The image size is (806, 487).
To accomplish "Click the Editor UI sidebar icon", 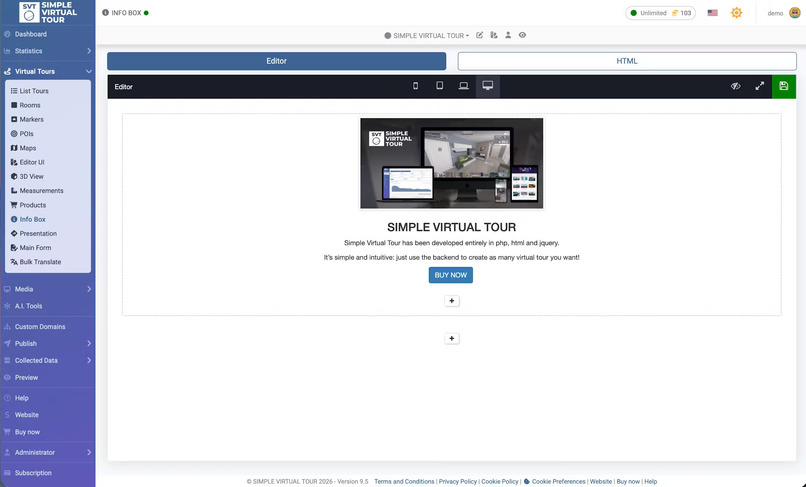I will (x=14, y=162).
